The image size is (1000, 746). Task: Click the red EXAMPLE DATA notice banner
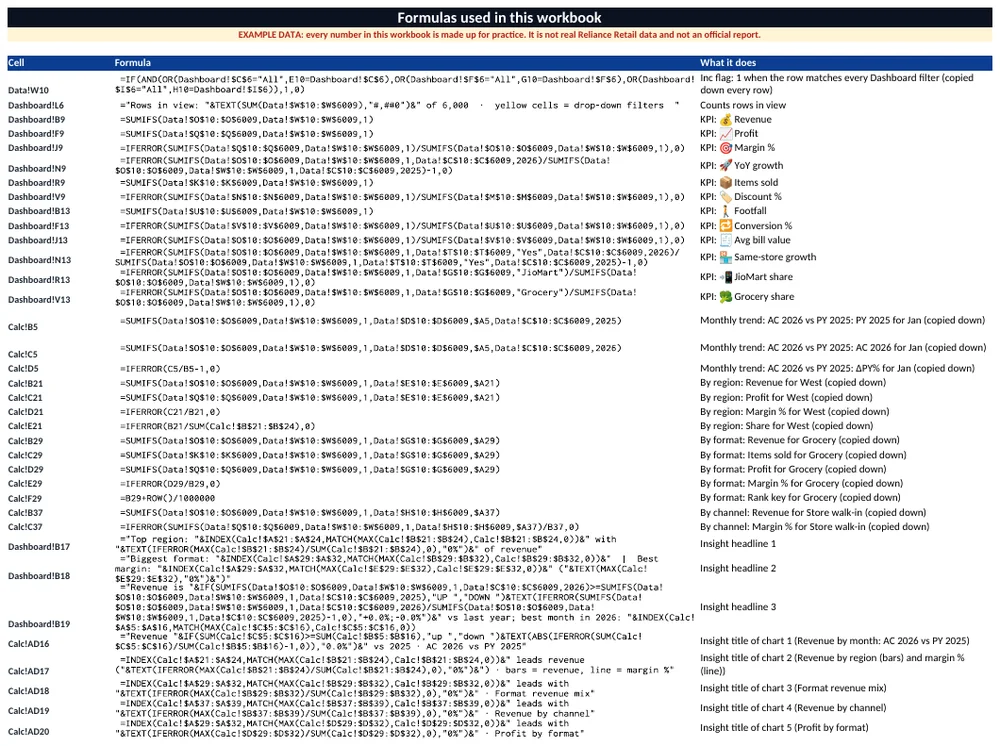click(x=499, y=34)
